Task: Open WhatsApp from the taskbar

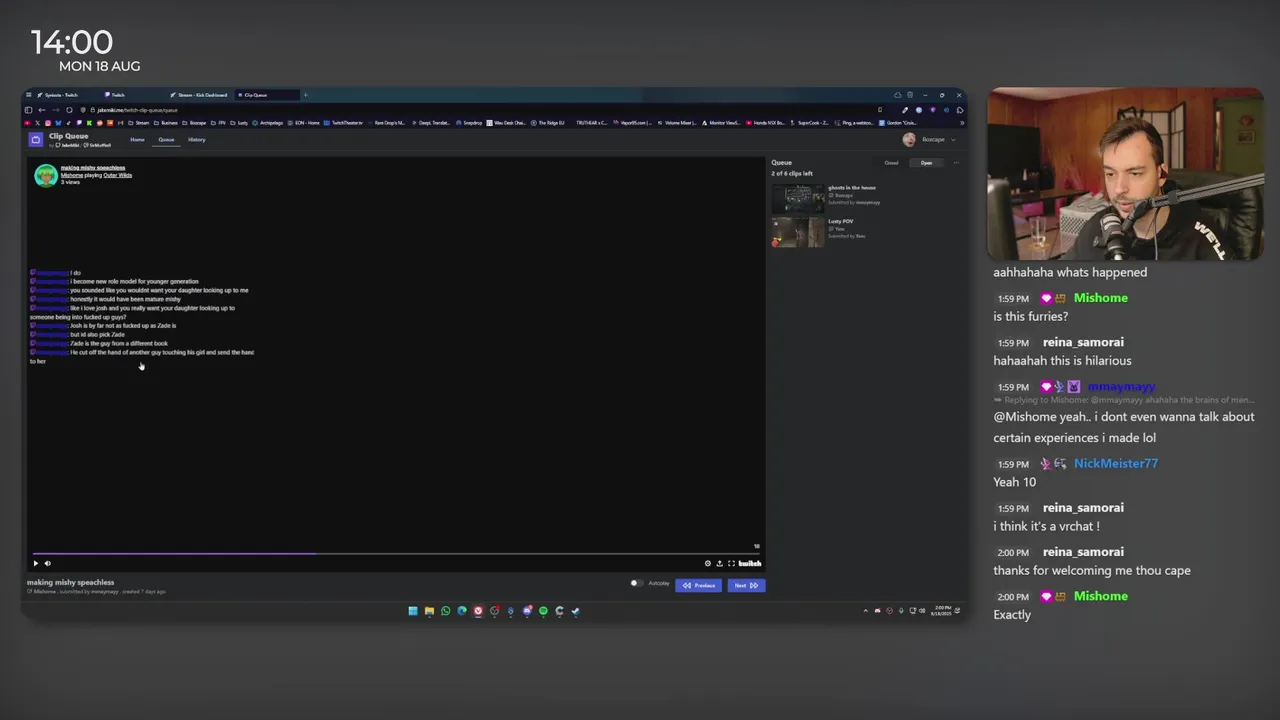Action: [445, 611]
